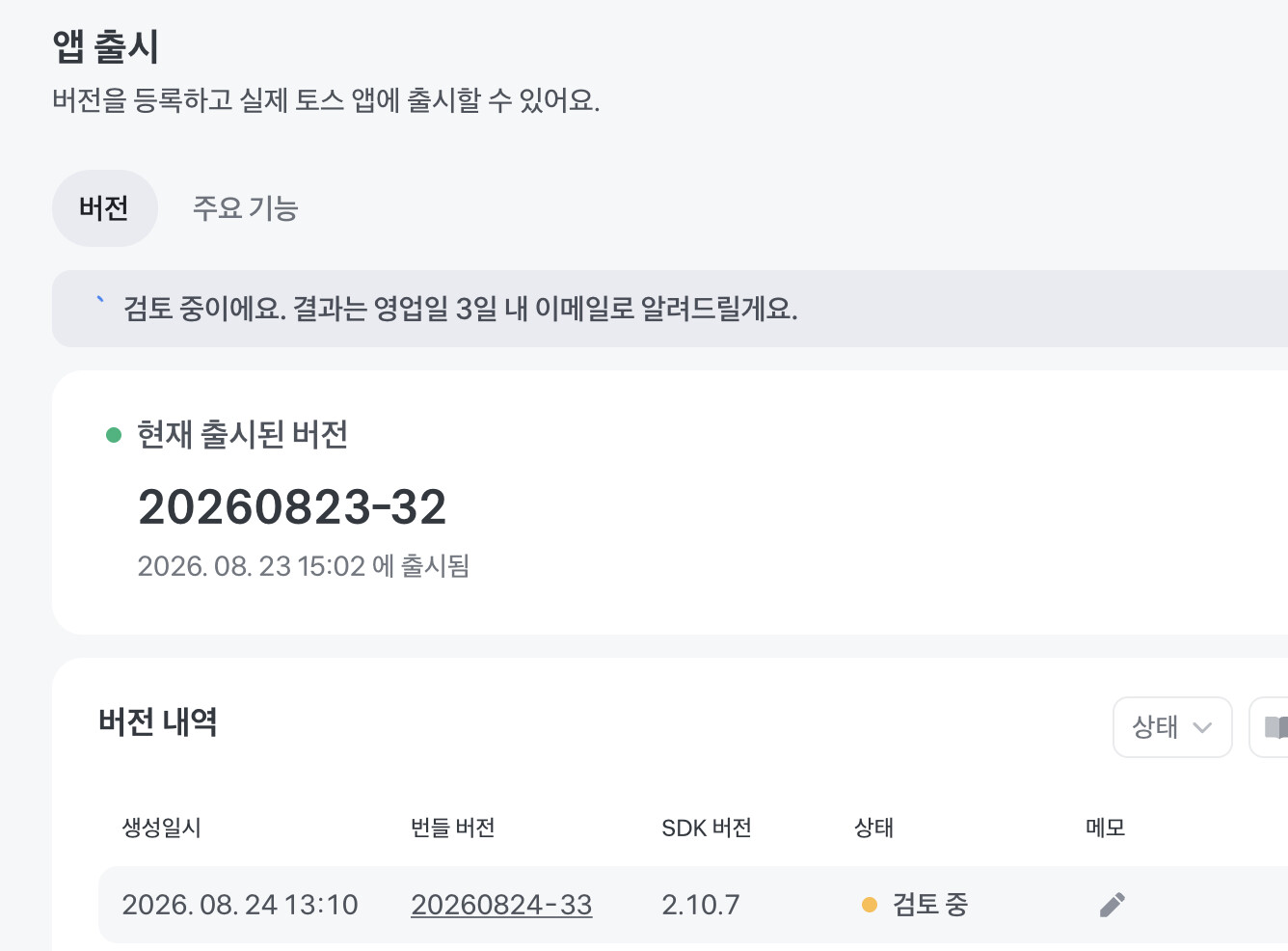
Task: Click the green dot beside 현재 출시된 버전
Action: [114, 435]
